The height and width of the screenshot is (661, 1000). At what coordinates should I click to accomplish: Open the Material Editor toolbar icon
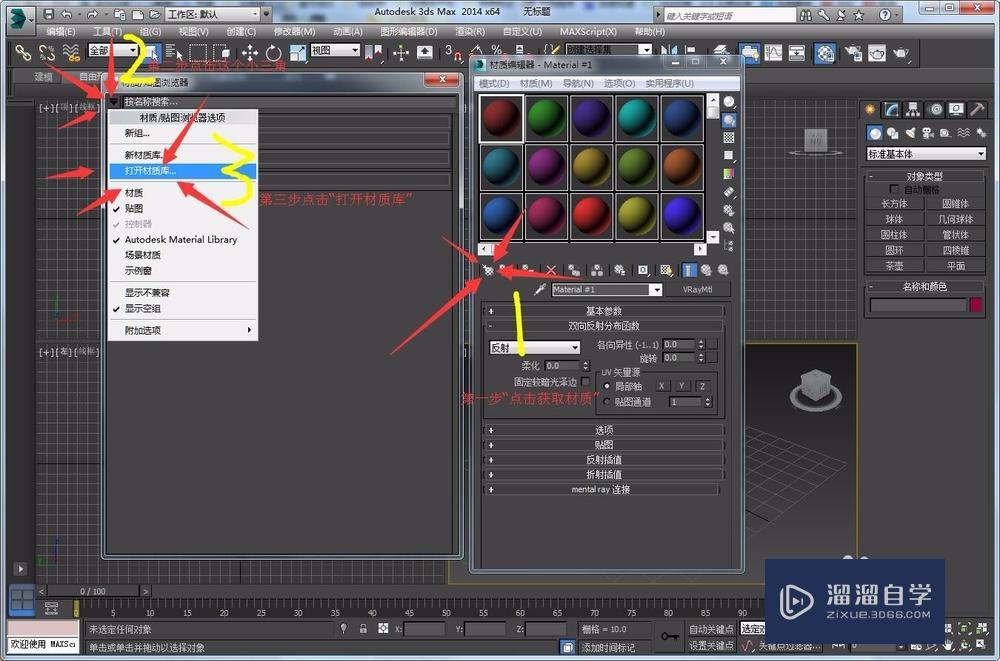pos(825,53)
